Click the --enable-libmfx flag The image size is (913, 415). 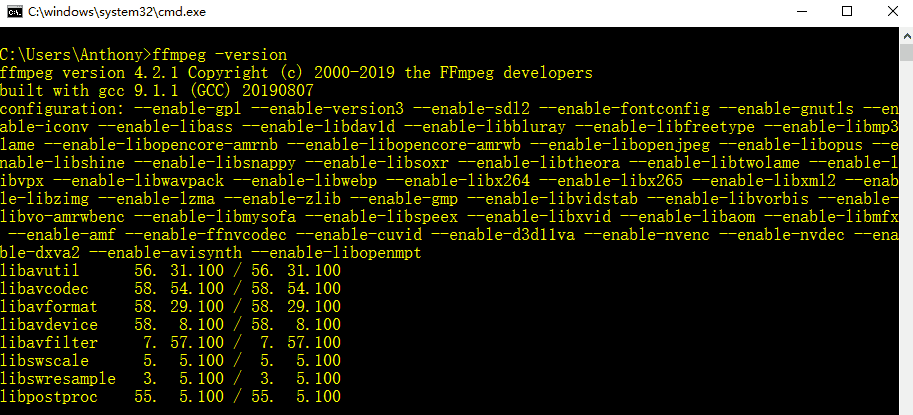click(831, 217)
